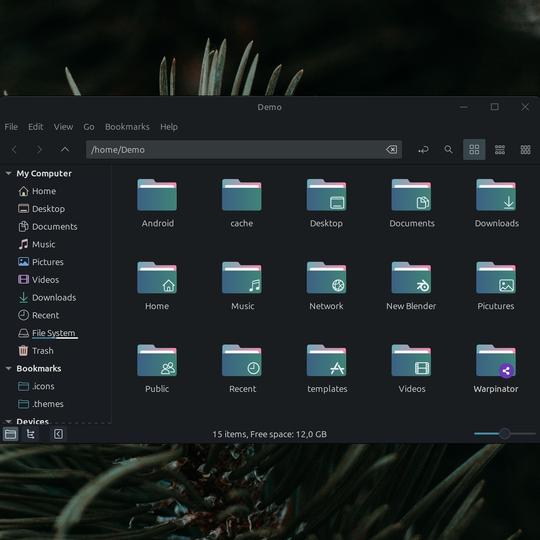Select Desktop in the sidebar
Viewport: 540px width, 540px height.
pyautogui.click(x=41, y=209)
